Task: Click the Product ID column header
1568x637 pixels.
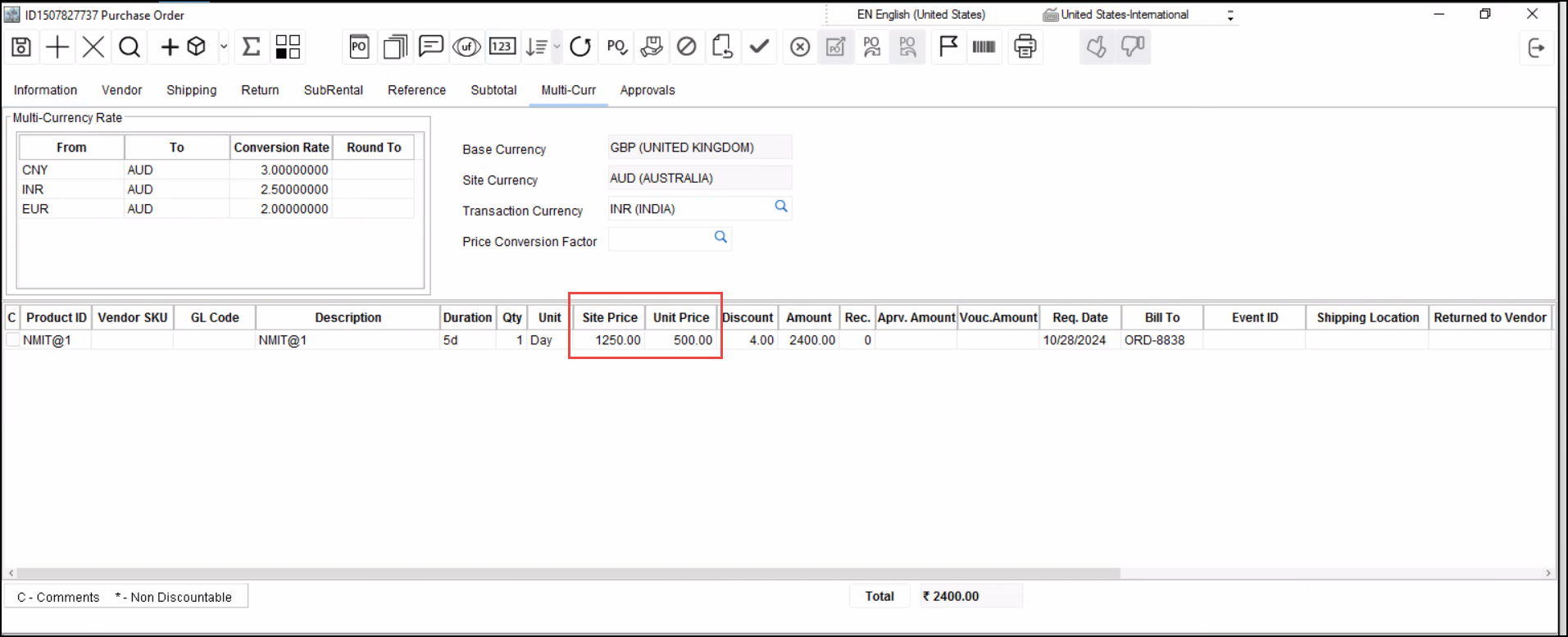Action: (56, 317)
